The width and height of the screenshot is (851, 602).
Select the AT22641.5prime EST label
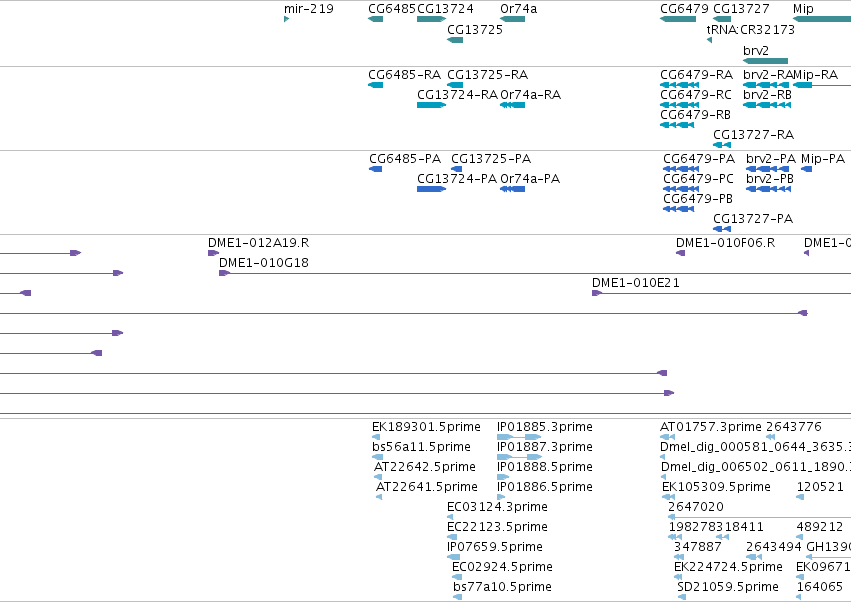427,487
